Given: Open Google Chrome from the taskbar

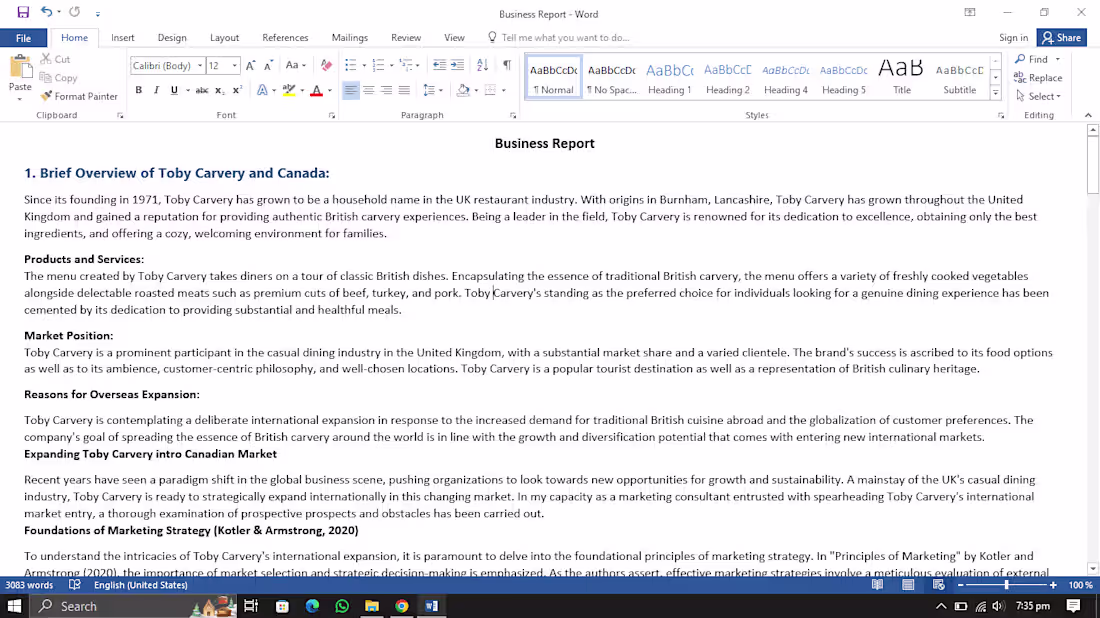Looking at the screenshot, I should 402,605.
